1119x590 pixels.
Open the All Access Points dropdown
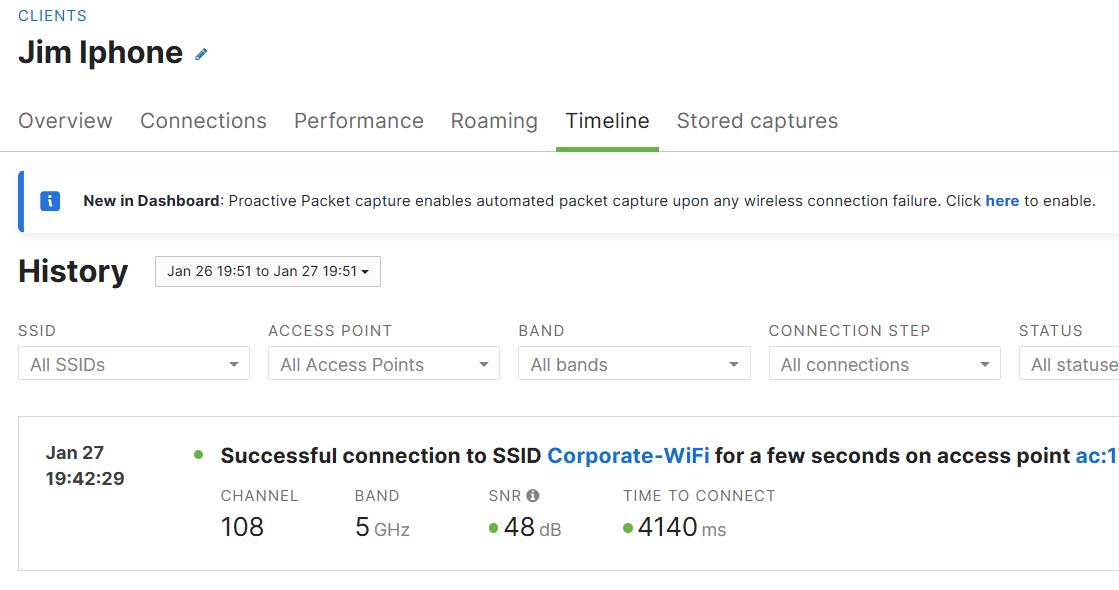pos(384,364)
